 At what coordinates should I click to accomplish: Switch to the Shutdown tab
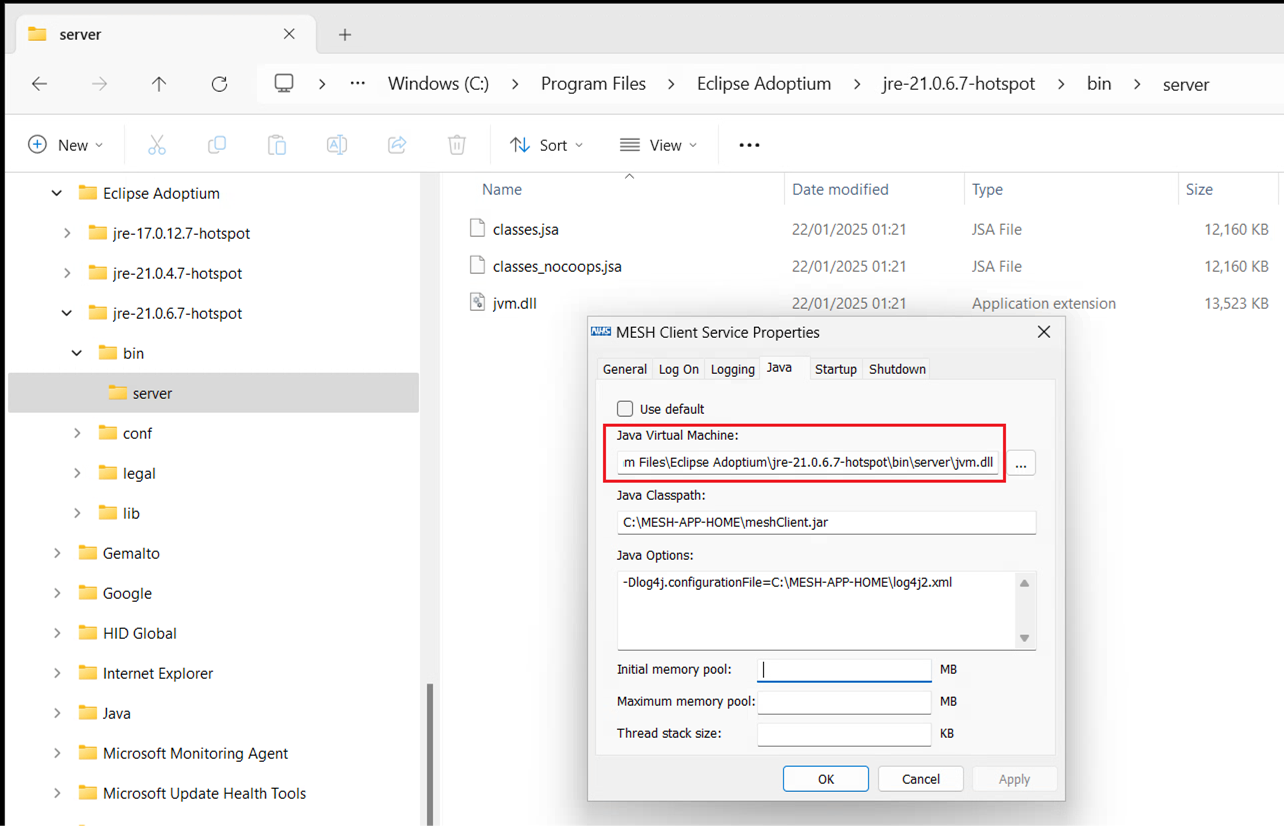897,369
